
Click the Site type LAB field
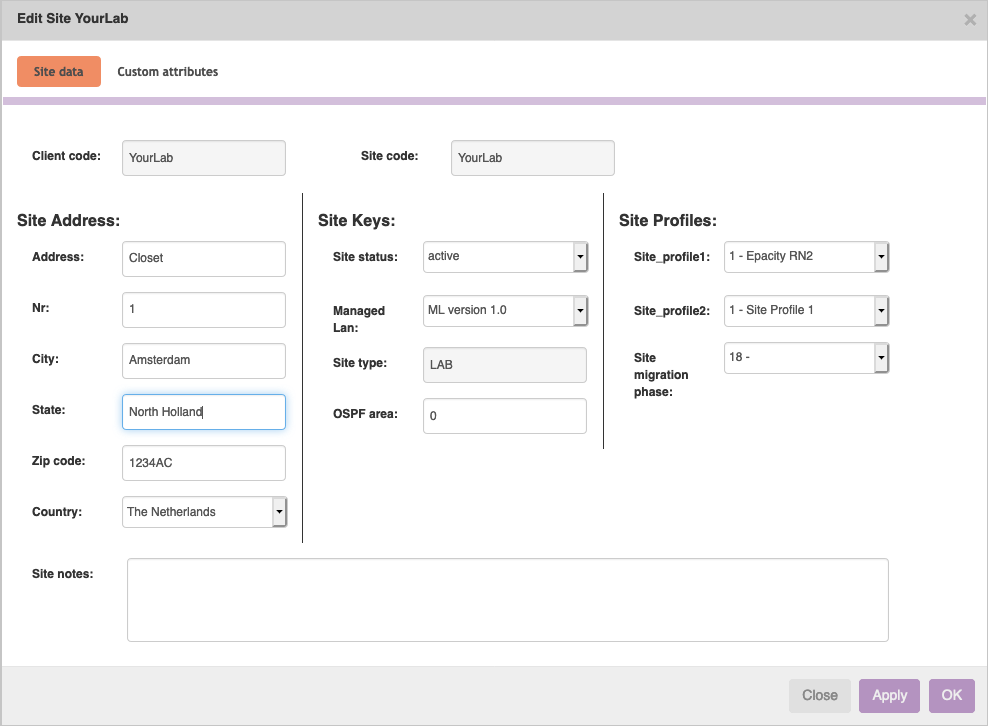[x=505, y=365]
